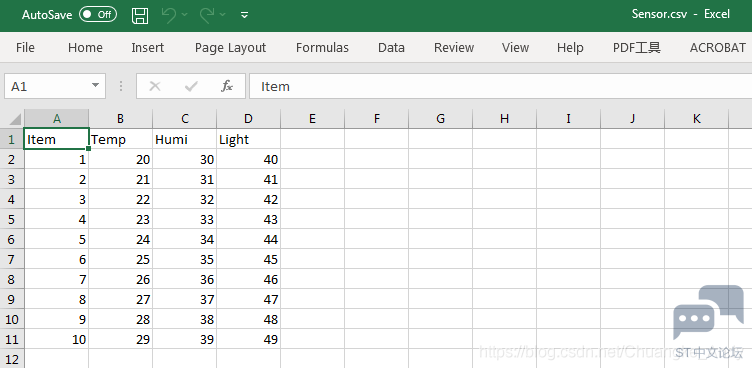Image resolution: width=752 pixels, height=368 pixels.
Task: Select column E header
Action: point(313,119)
